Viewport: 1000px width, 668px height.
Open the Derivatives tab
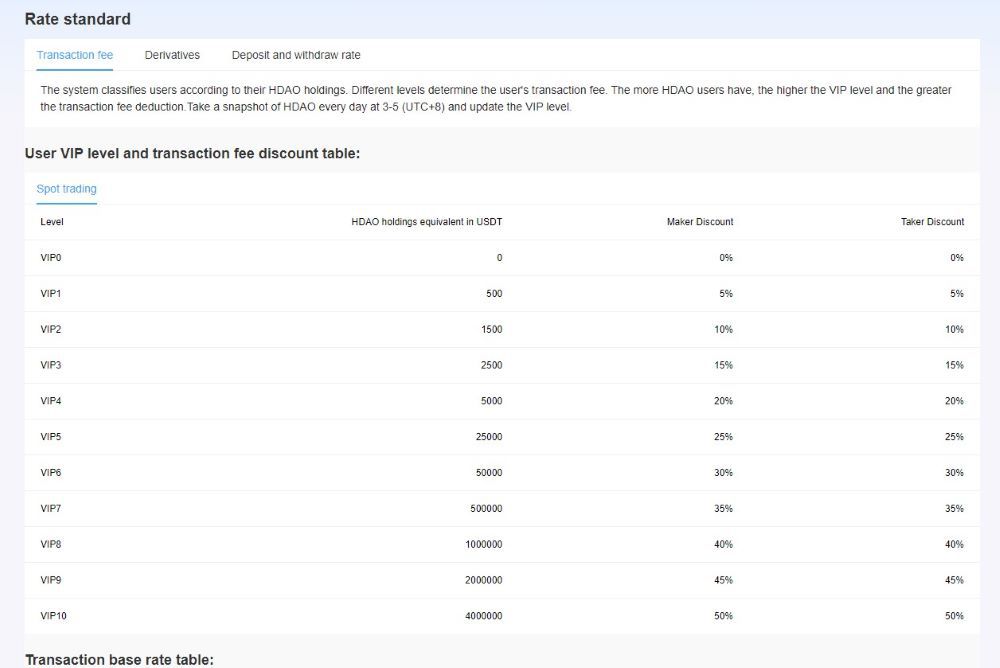(x=172, y=55)
